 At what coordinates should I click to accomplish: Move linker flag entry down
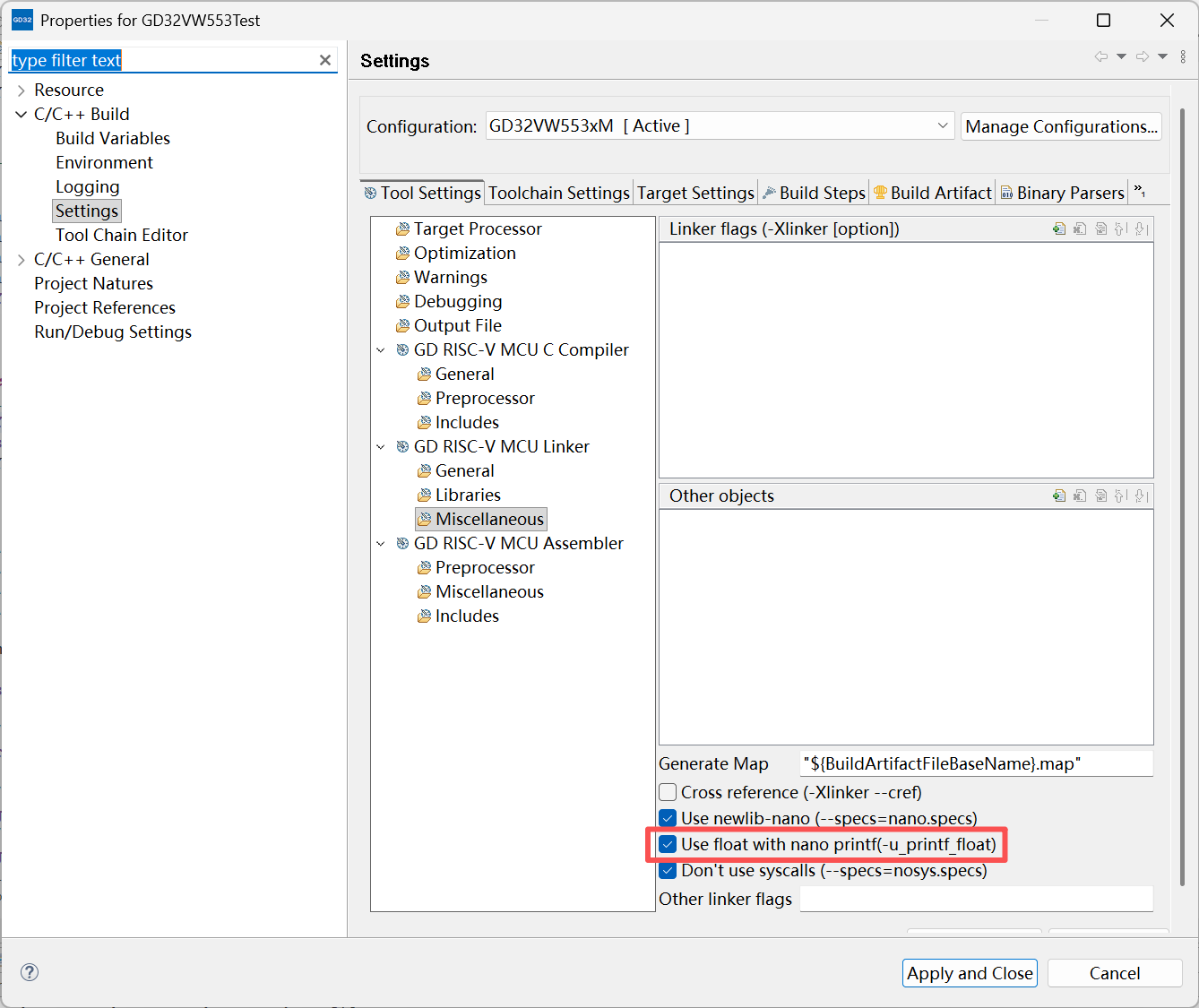pyautogui.click(x=1141, y=228)
